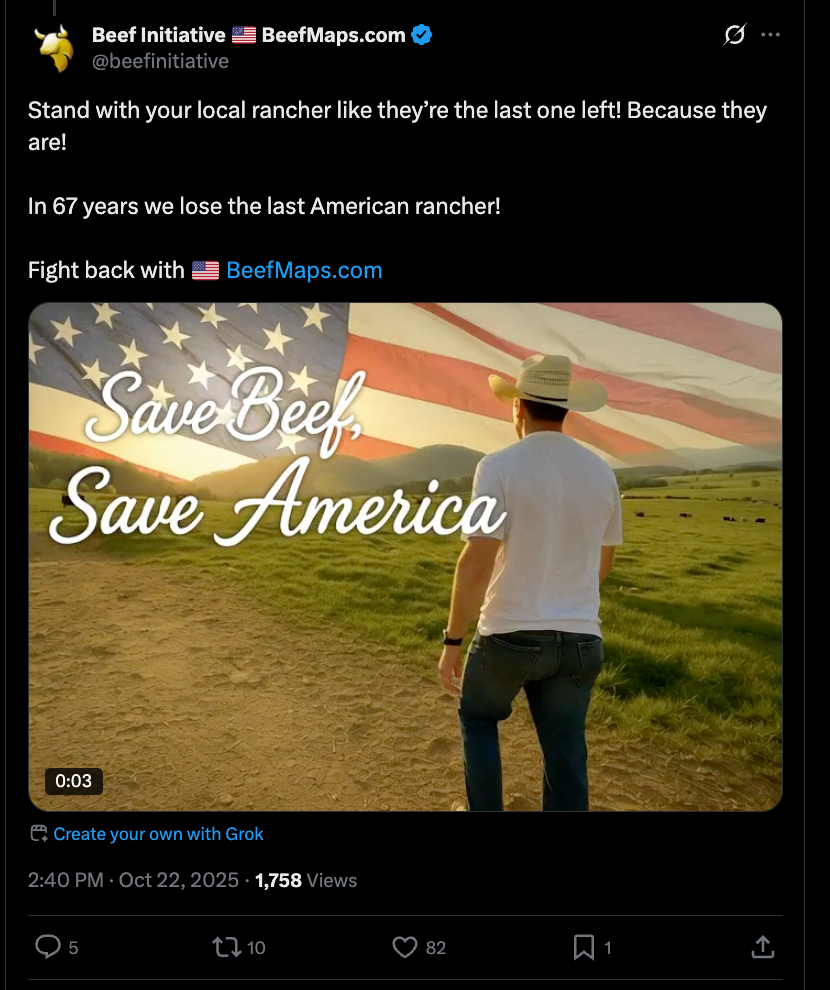This screenshot has width=830, height=990.
Task: Bookmark the post
Action: pos(583,947)
